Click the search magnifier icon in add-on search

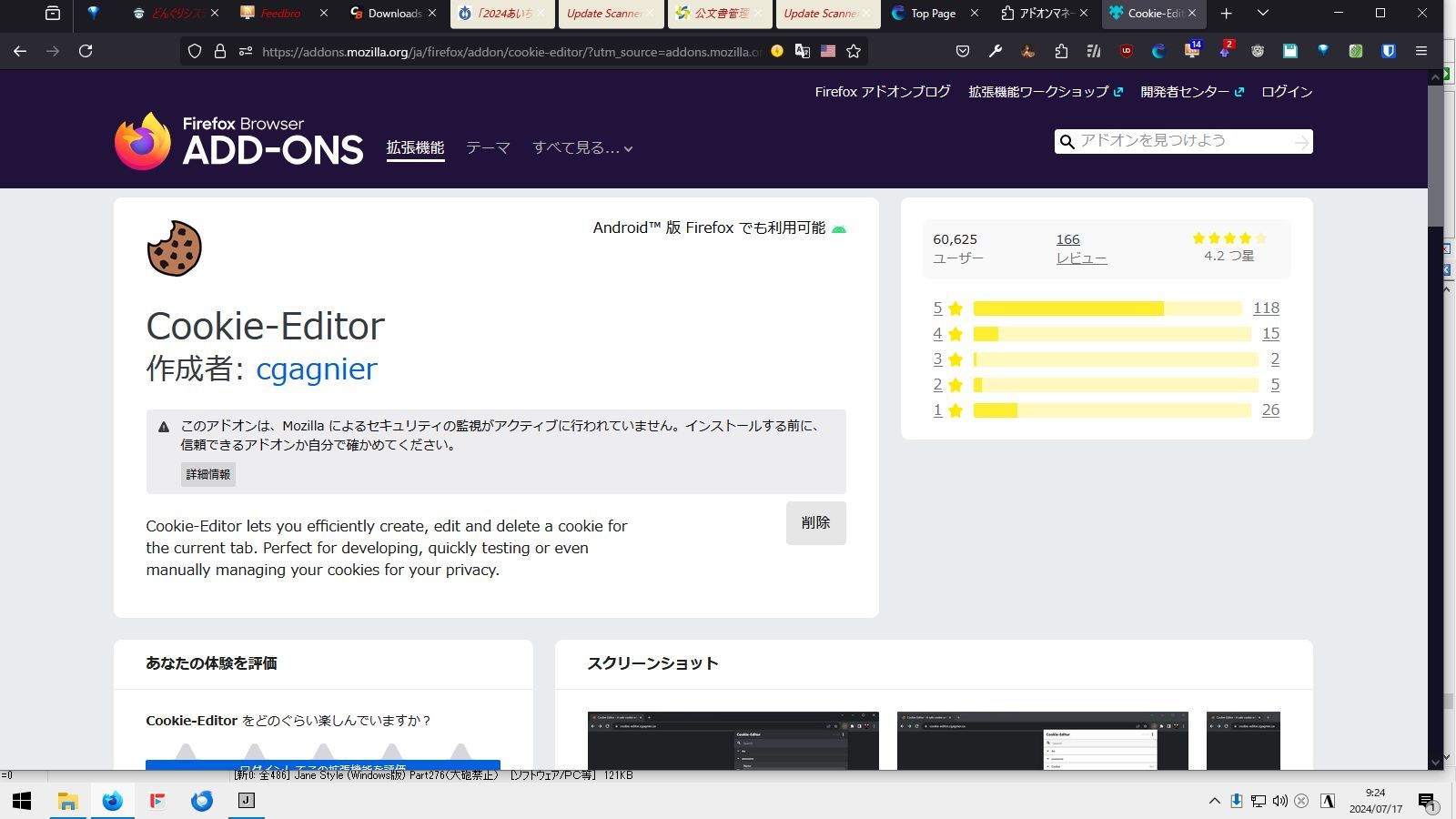pos(1067,142)
